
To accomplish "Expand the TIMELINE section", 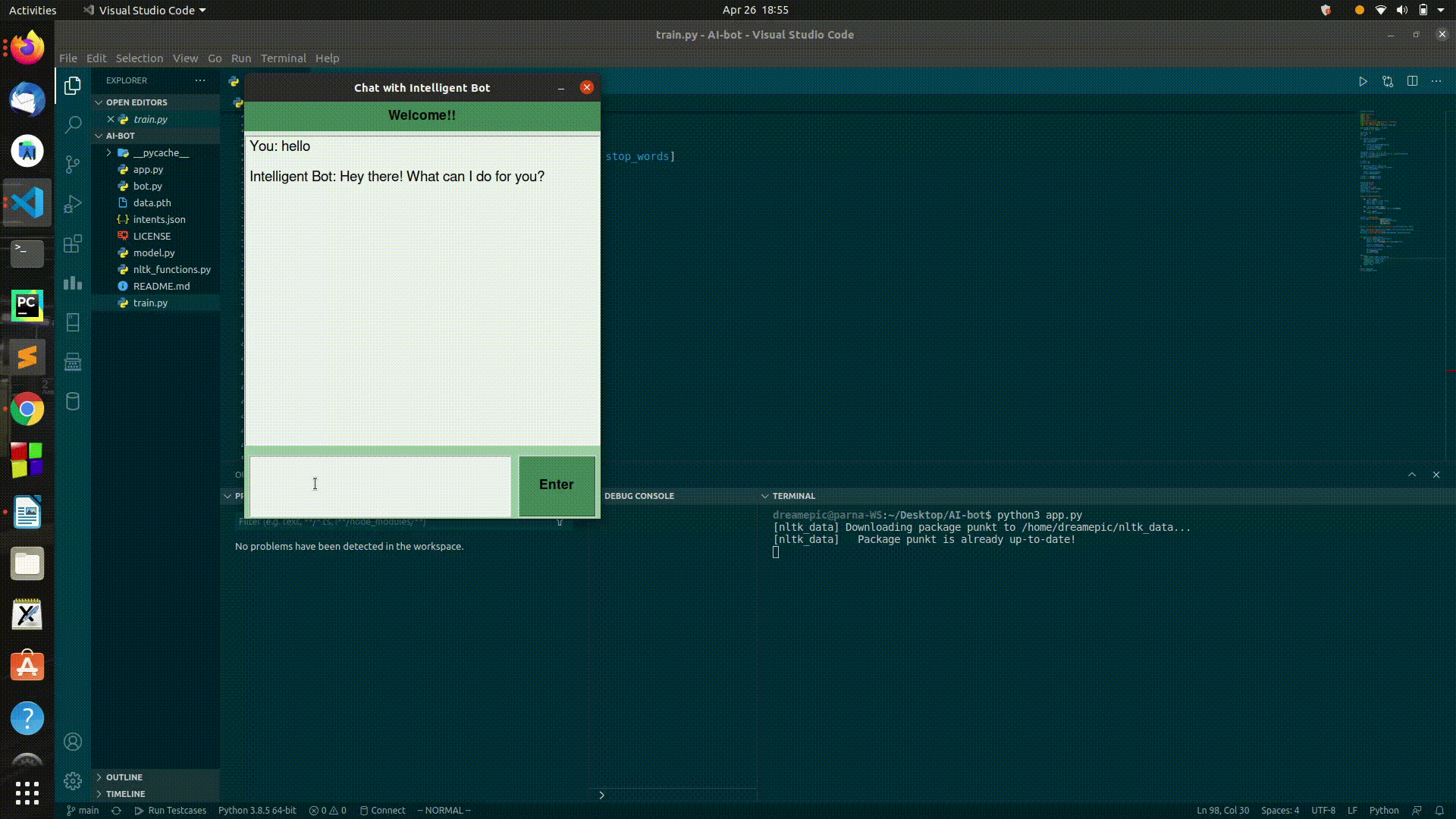I will click(x=125, y=794).
